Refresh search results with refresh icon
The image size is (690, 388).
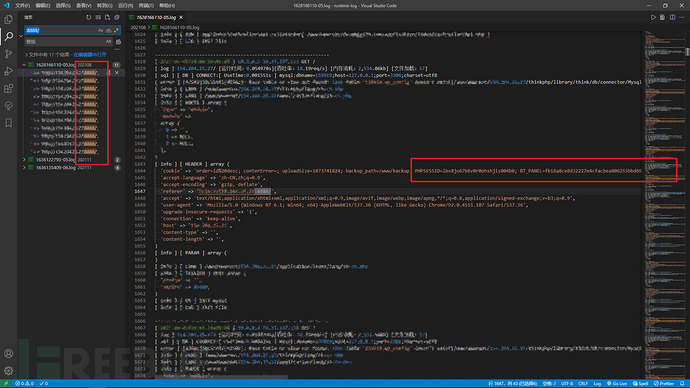88,17
